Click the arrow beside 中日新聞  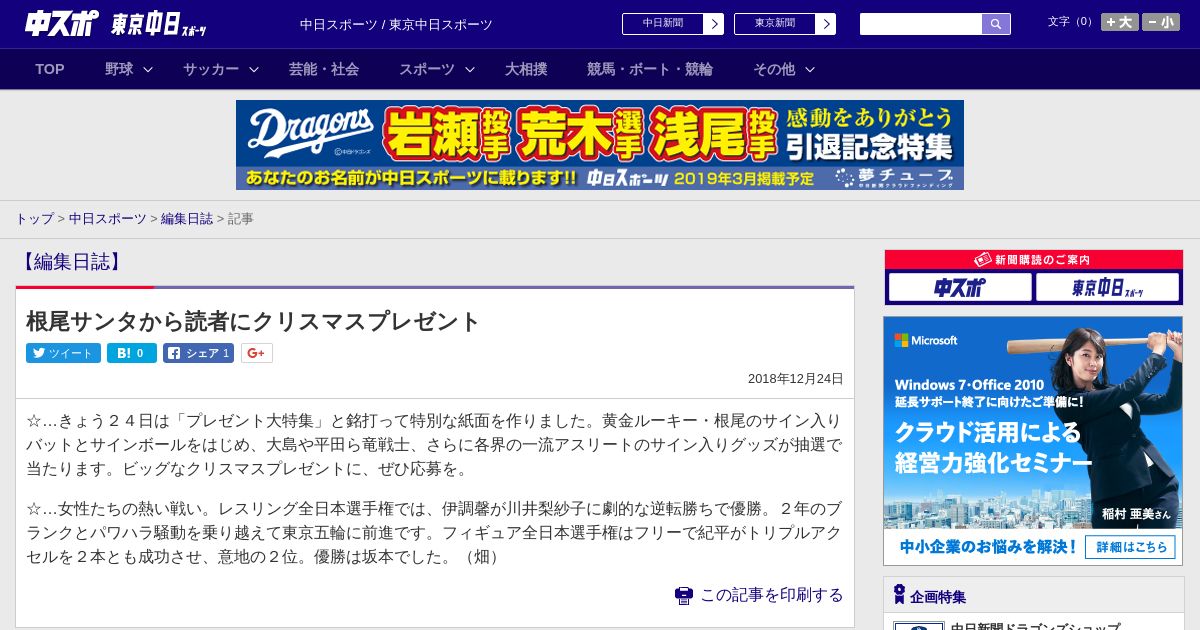click(x=713, y=24)
